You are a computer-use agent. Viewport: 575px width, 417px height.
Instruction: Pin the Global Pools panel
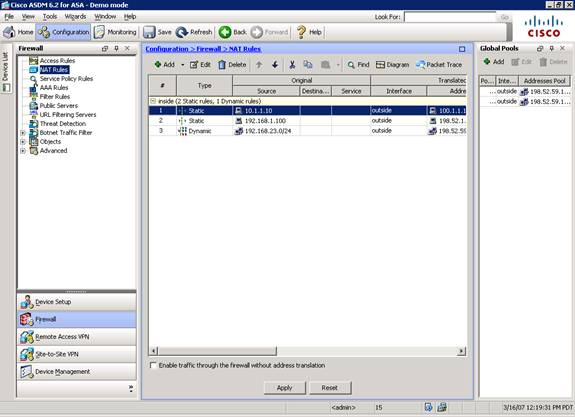pyautogui.click(x=551, y=48)
